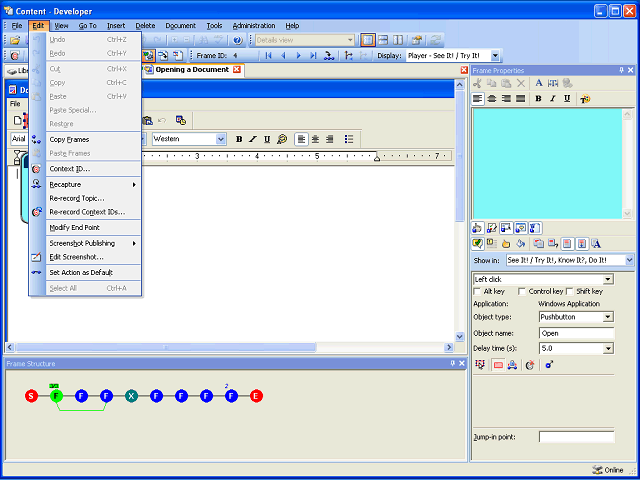Viewport: 640px width, 480px height.
Task: Switch to the Opening a Document tab
Action: (x=193, y=69)
